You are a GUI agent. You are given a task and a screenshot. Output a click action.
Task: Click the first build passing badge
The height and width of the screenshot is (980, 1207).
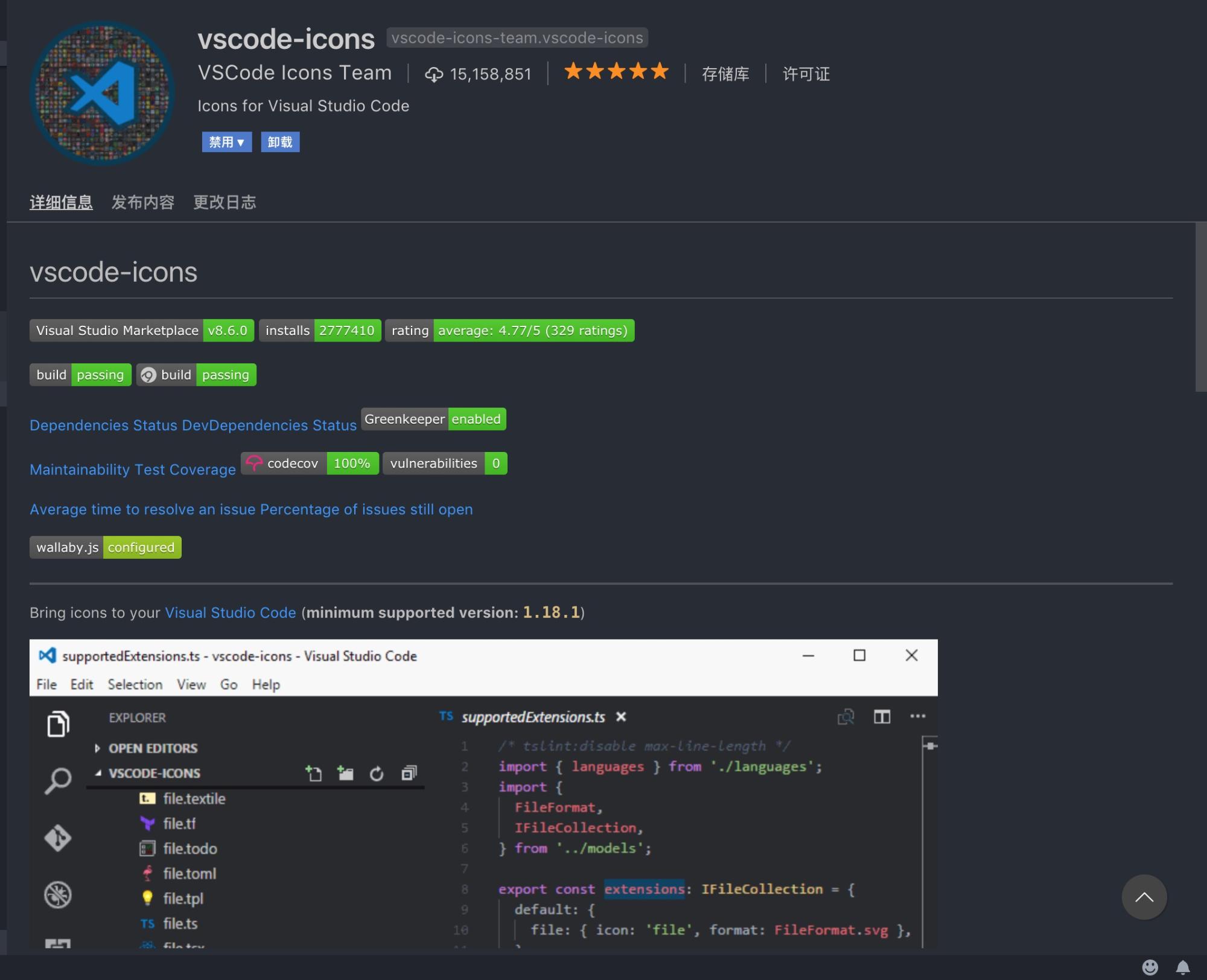pos(80,375)
